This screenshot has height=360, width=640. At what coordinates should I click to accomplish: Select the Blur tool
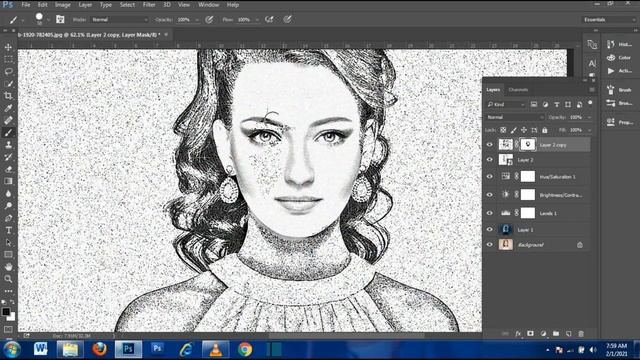click(x=8, y=193)
